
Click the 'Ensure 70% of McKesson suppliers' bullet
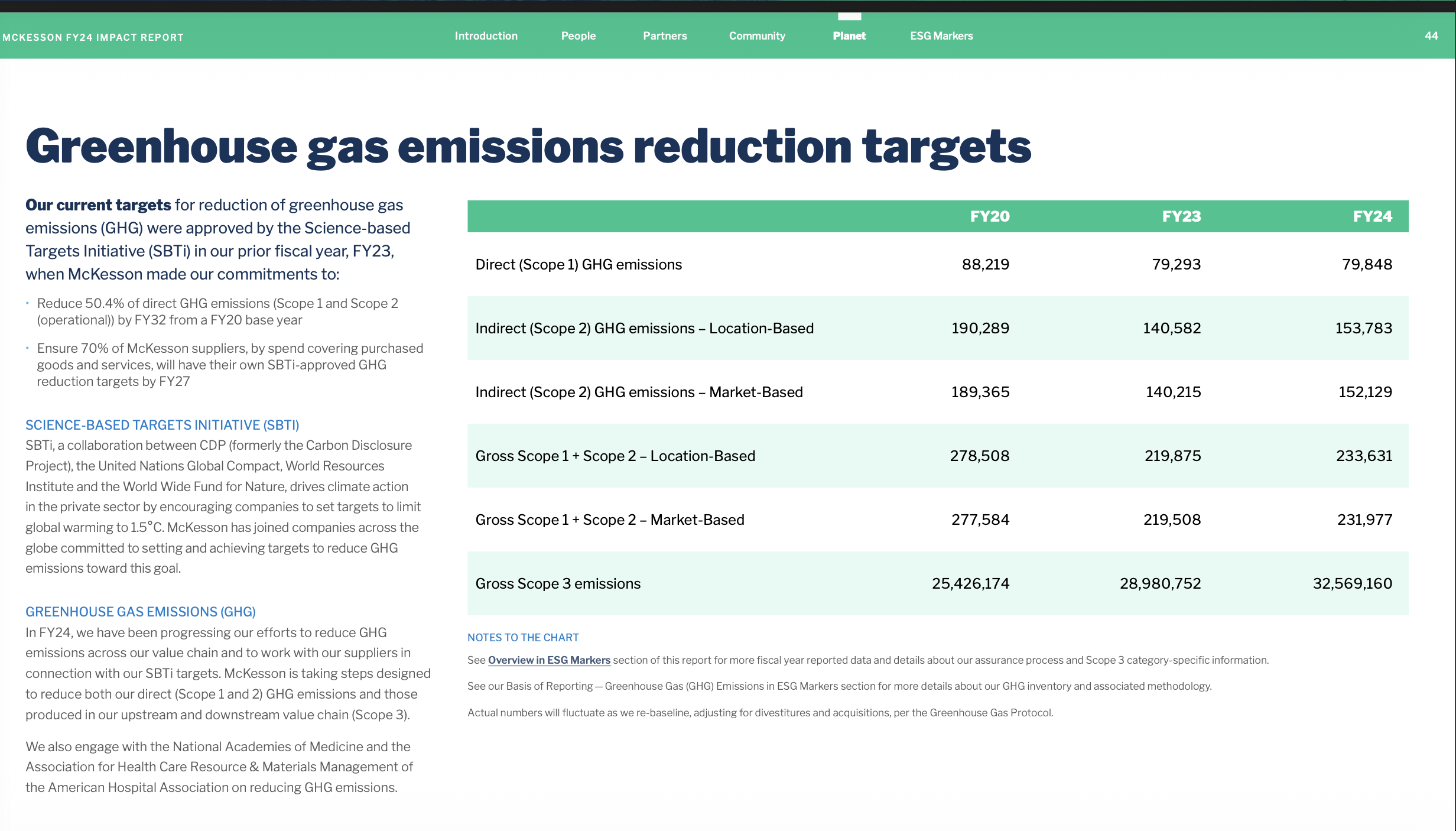coord(230,365)
